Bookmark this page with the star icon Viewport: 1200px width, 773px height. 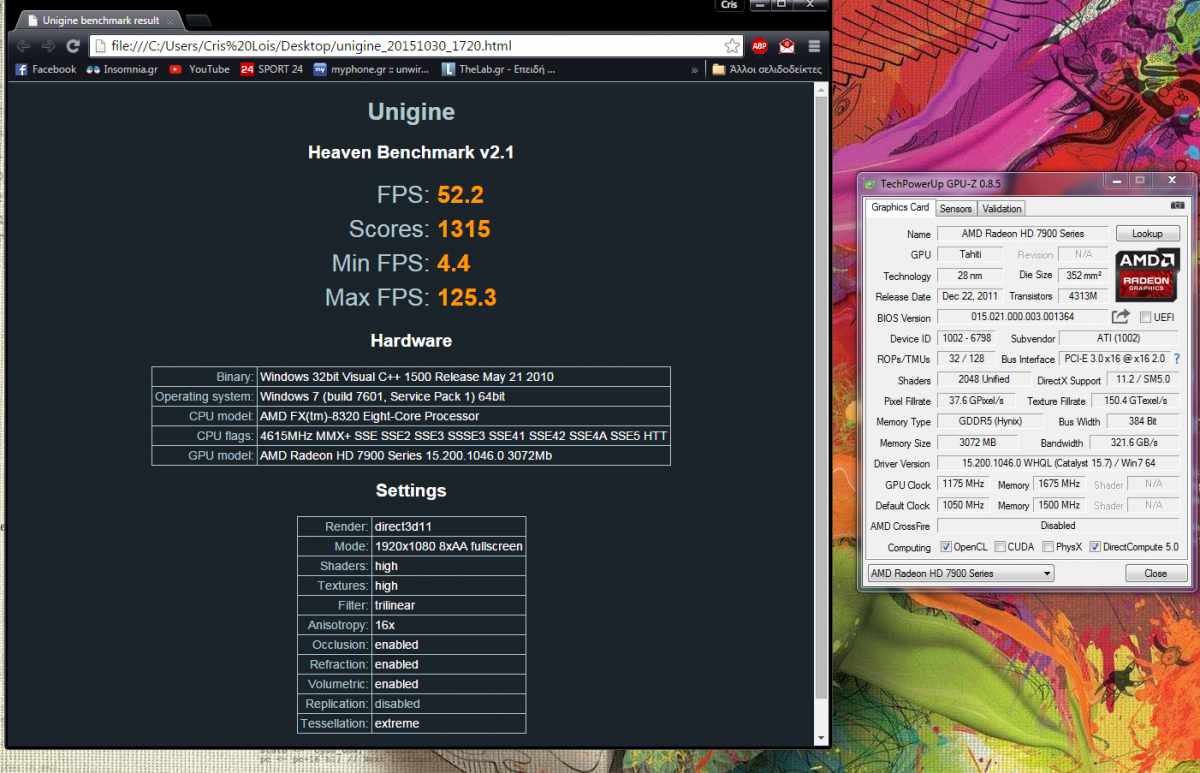(x=732, y=46)
